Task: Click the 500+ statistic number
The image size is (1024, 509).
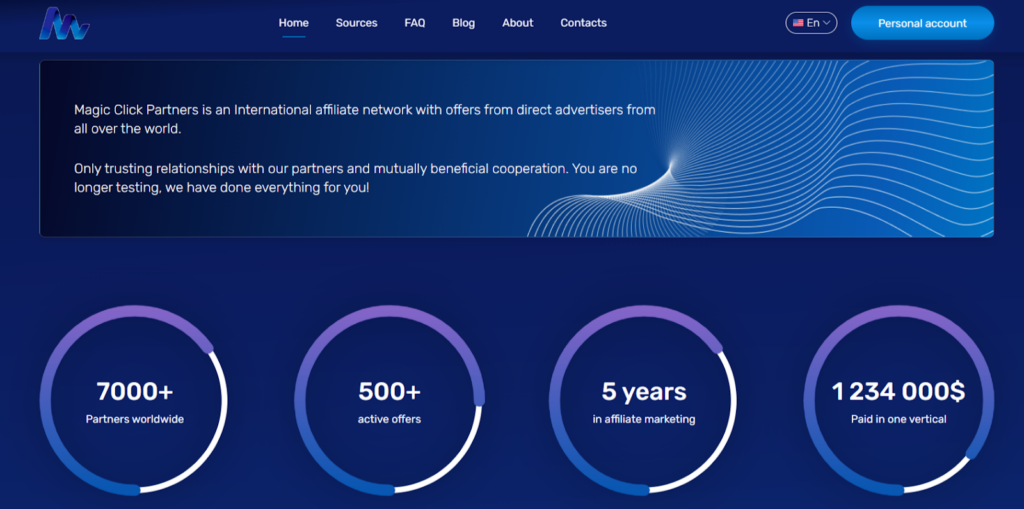Action: [x=389, y=391]
